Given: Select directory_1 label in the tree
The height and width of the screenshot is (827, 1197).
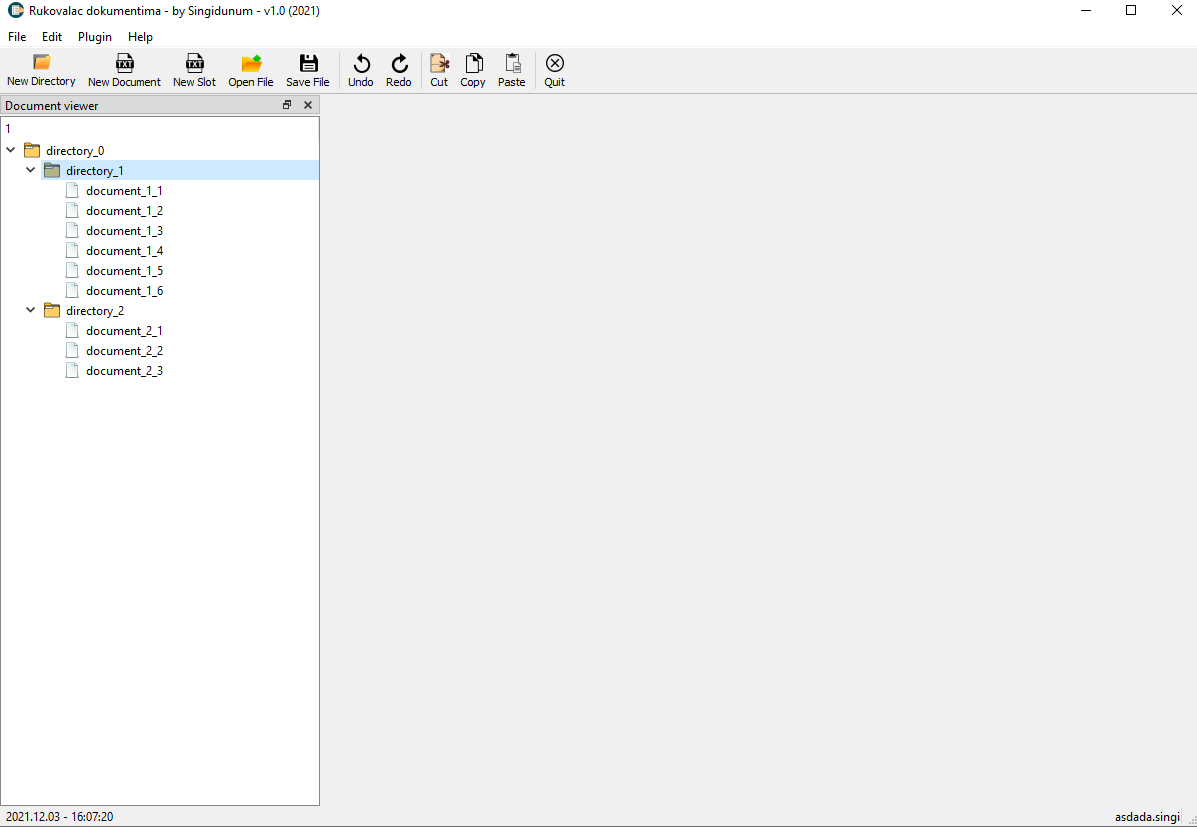Looking at the screenshot, I should click(95, 171).
